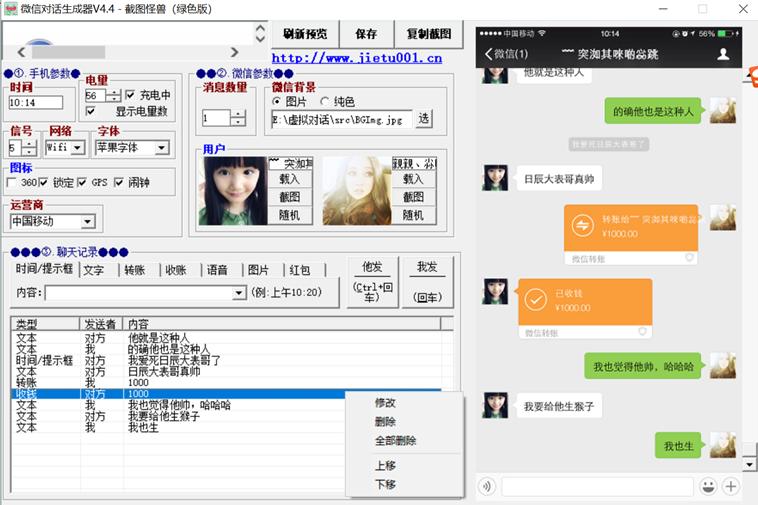Click the emoji smiley icon in chat bar
The image size is (758, 505).
pos(708,487)
